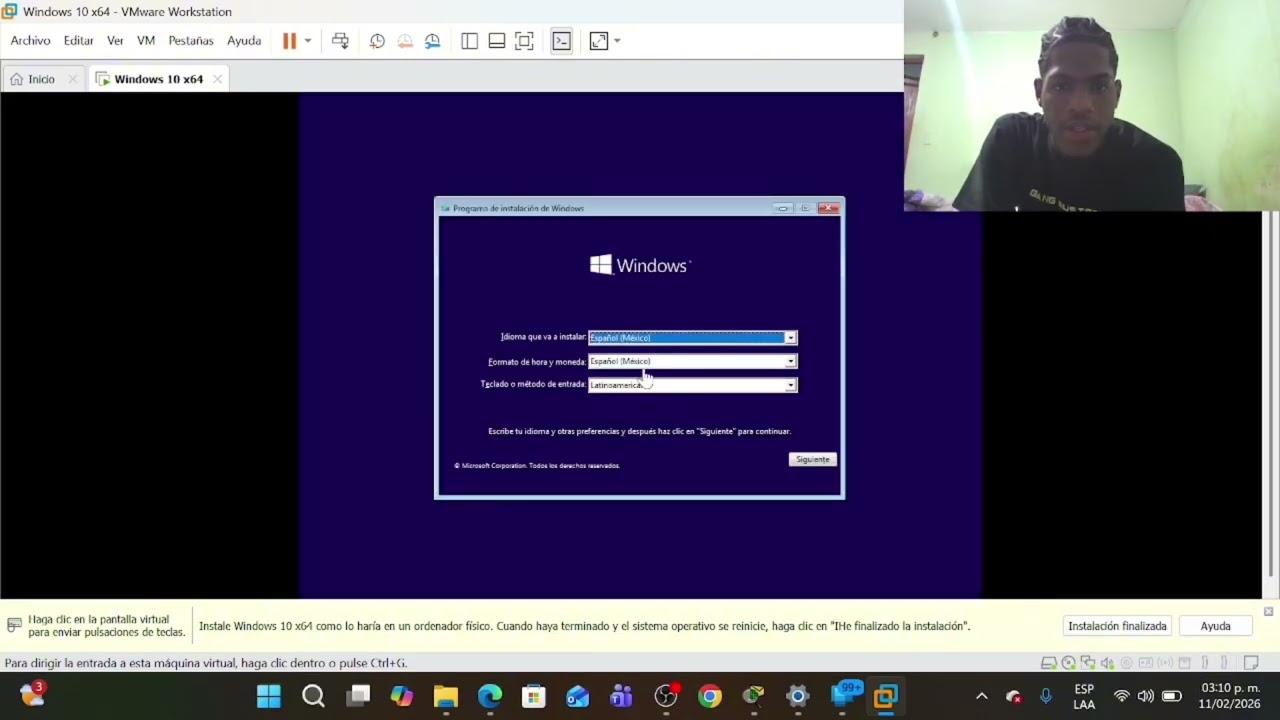Click the CD/DVD drive status icon
Screen dimensions: 1280x720
coord(1068,663)
